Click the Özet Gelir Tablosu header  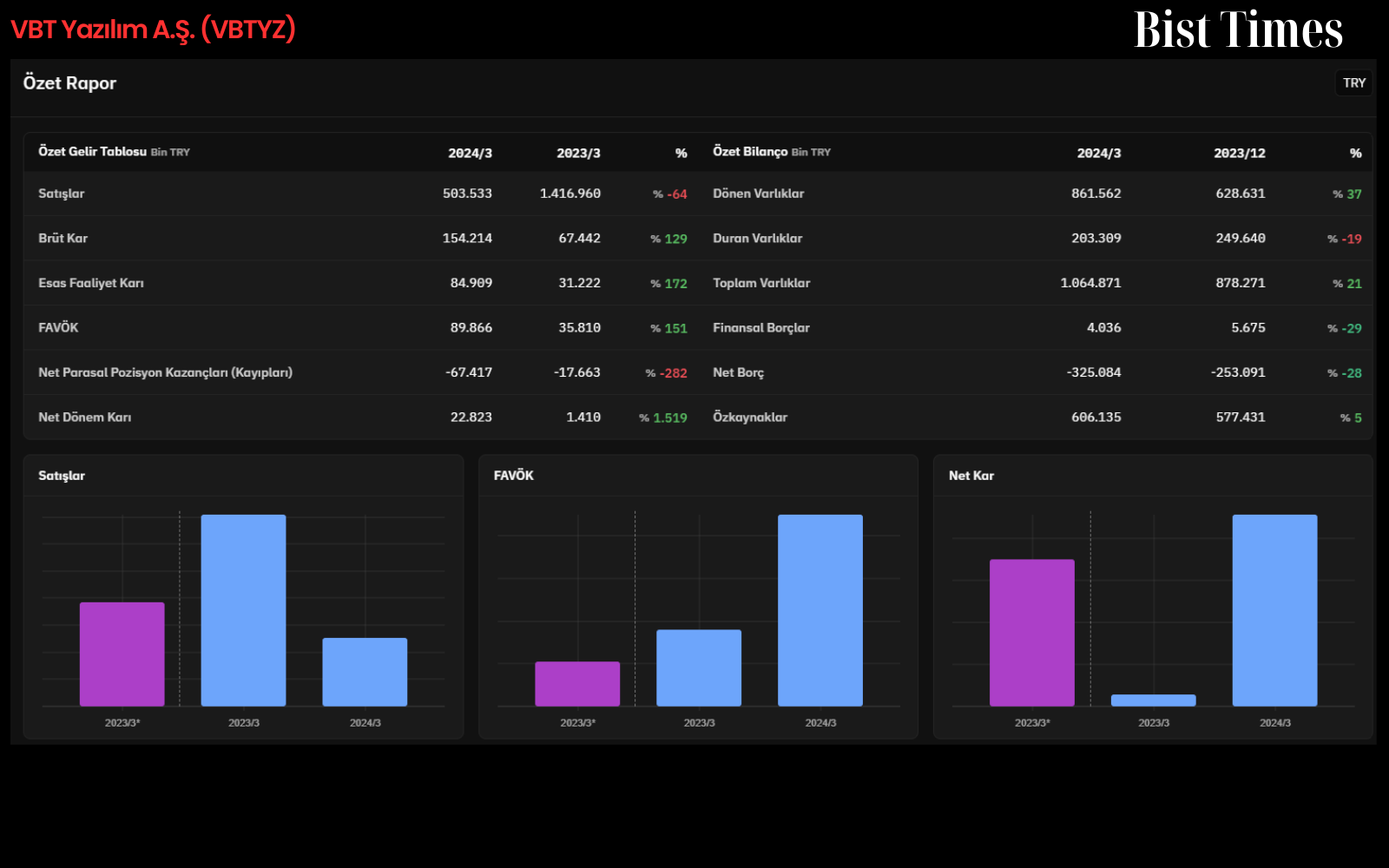pos(114,152)
